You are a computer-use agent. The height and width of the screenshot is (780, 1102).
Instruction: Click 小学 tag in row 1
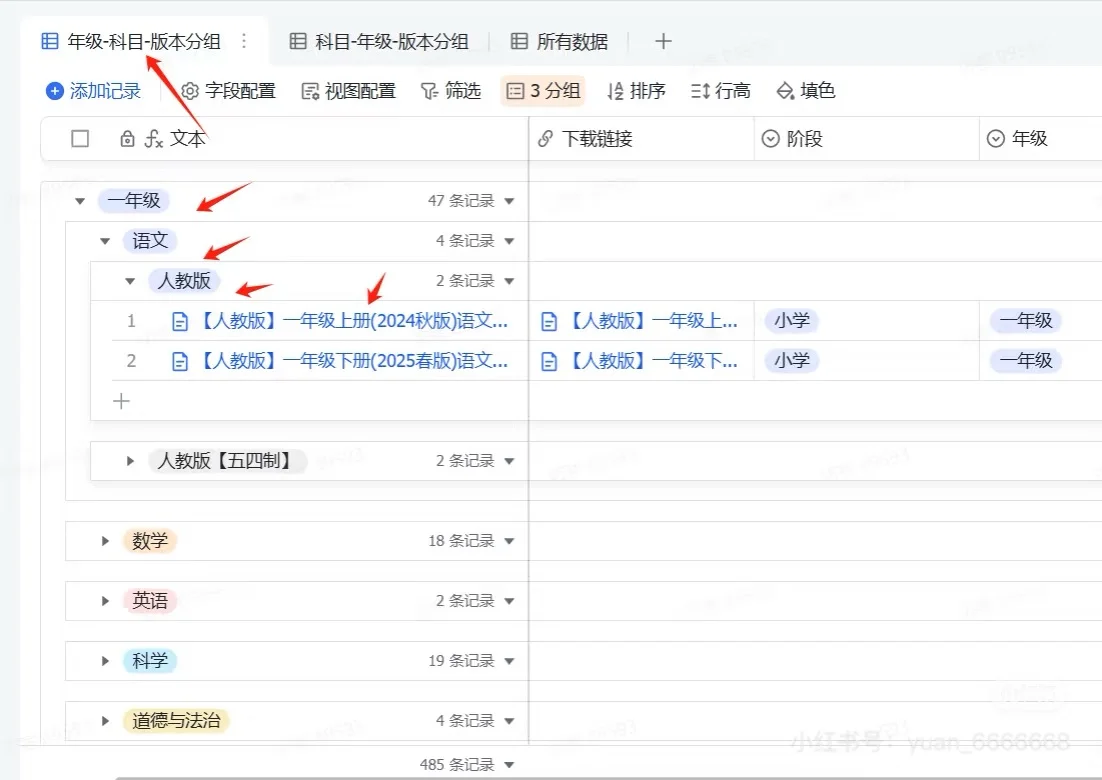coord(792,321)
